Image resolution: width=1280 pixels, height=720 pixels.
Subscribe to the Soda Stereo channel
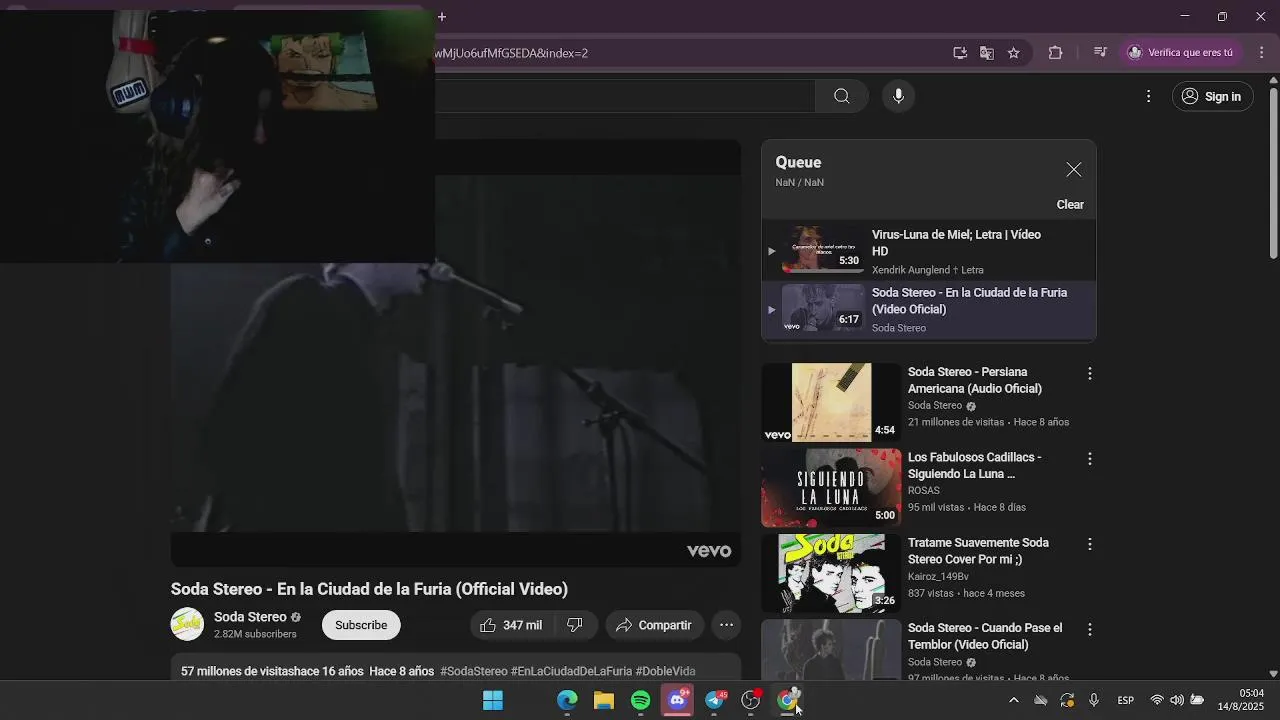tap(361, 625)
